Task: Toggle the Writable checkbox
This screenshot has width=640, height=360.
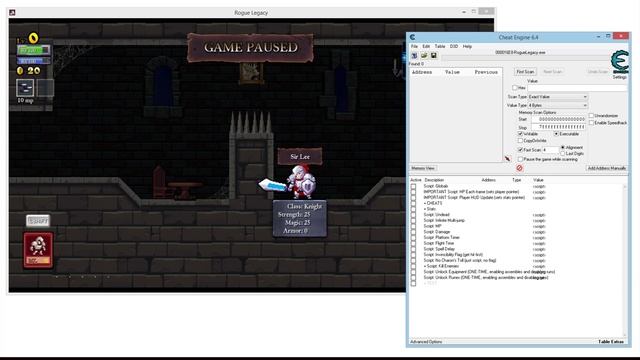Action: (520, 134)
